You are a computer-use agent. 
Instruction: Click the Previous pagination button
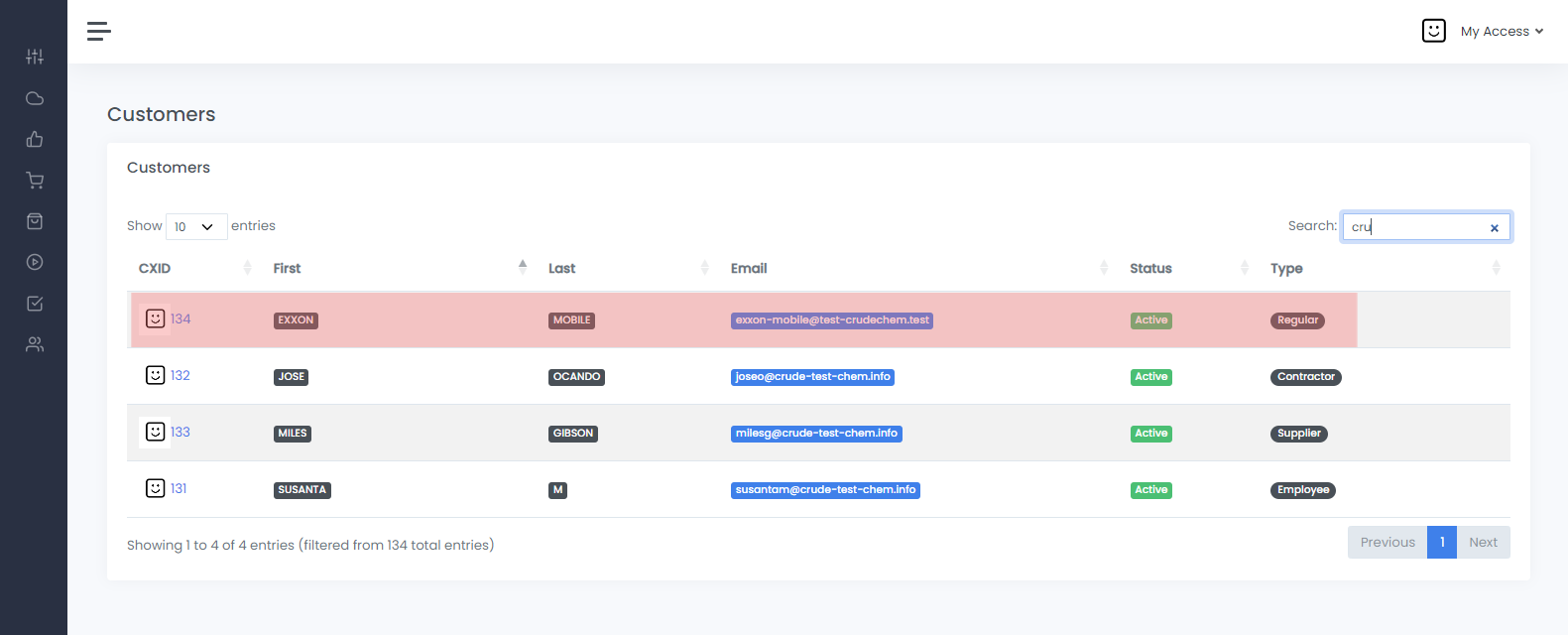point(1387,543)
